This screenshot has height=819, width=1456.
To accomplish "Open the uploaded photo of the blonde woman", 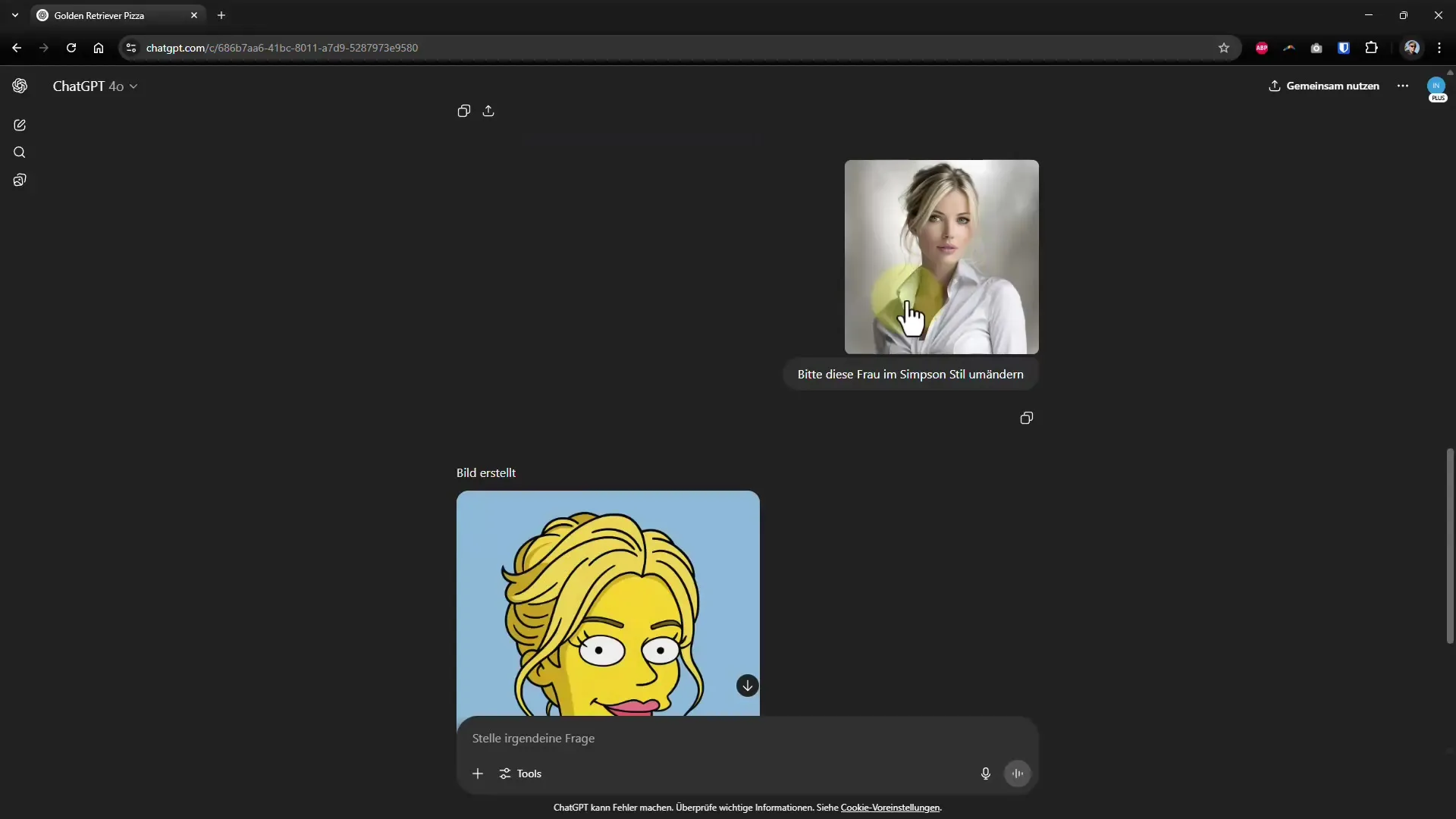I will click(x=942, y=256).
